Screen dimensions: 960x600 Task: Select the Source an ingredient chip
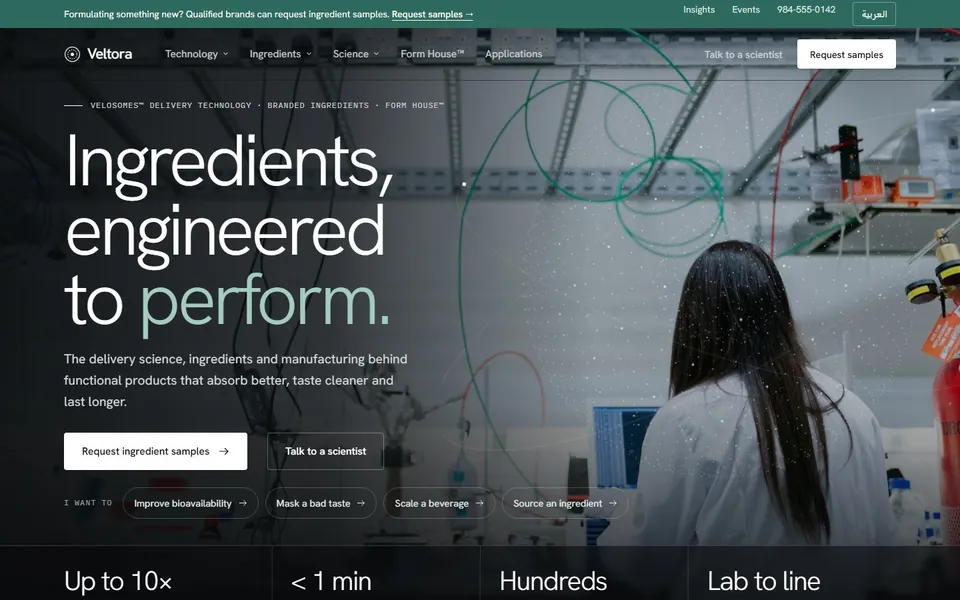coord(564,503)
